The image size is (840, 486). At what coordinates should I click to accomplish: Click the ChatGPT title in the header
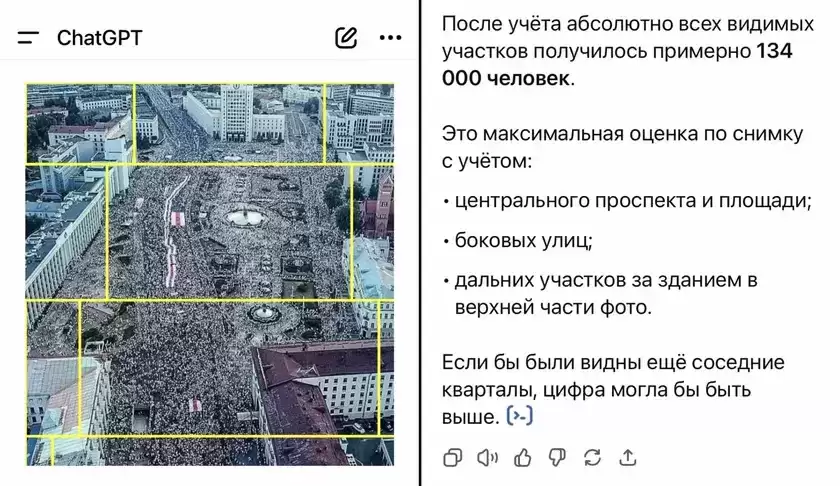99,38
